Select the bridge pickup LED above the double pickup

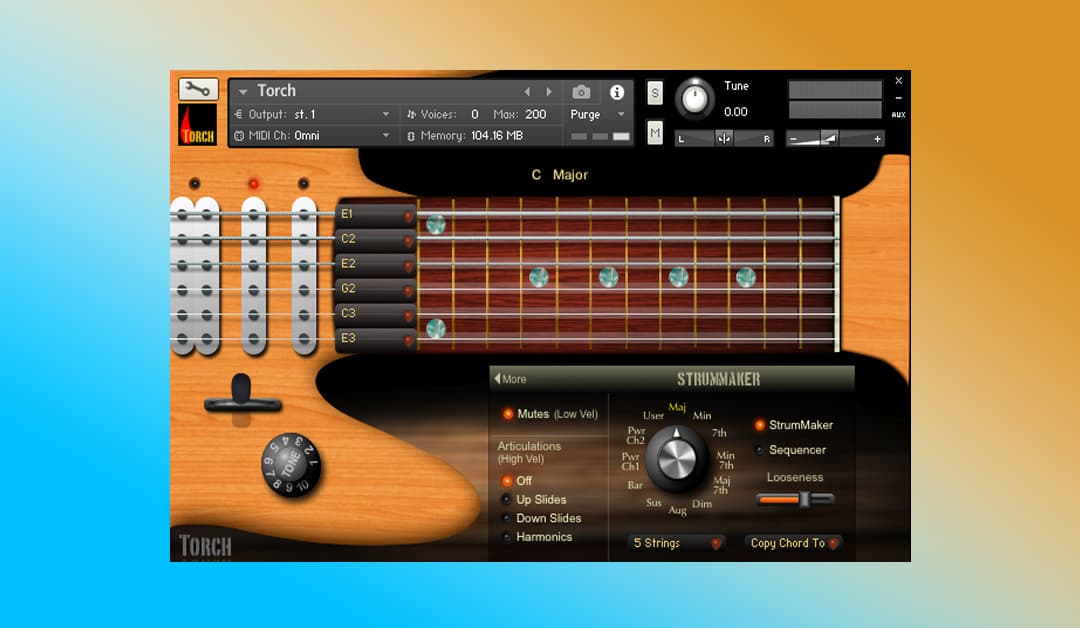(194, 183)
